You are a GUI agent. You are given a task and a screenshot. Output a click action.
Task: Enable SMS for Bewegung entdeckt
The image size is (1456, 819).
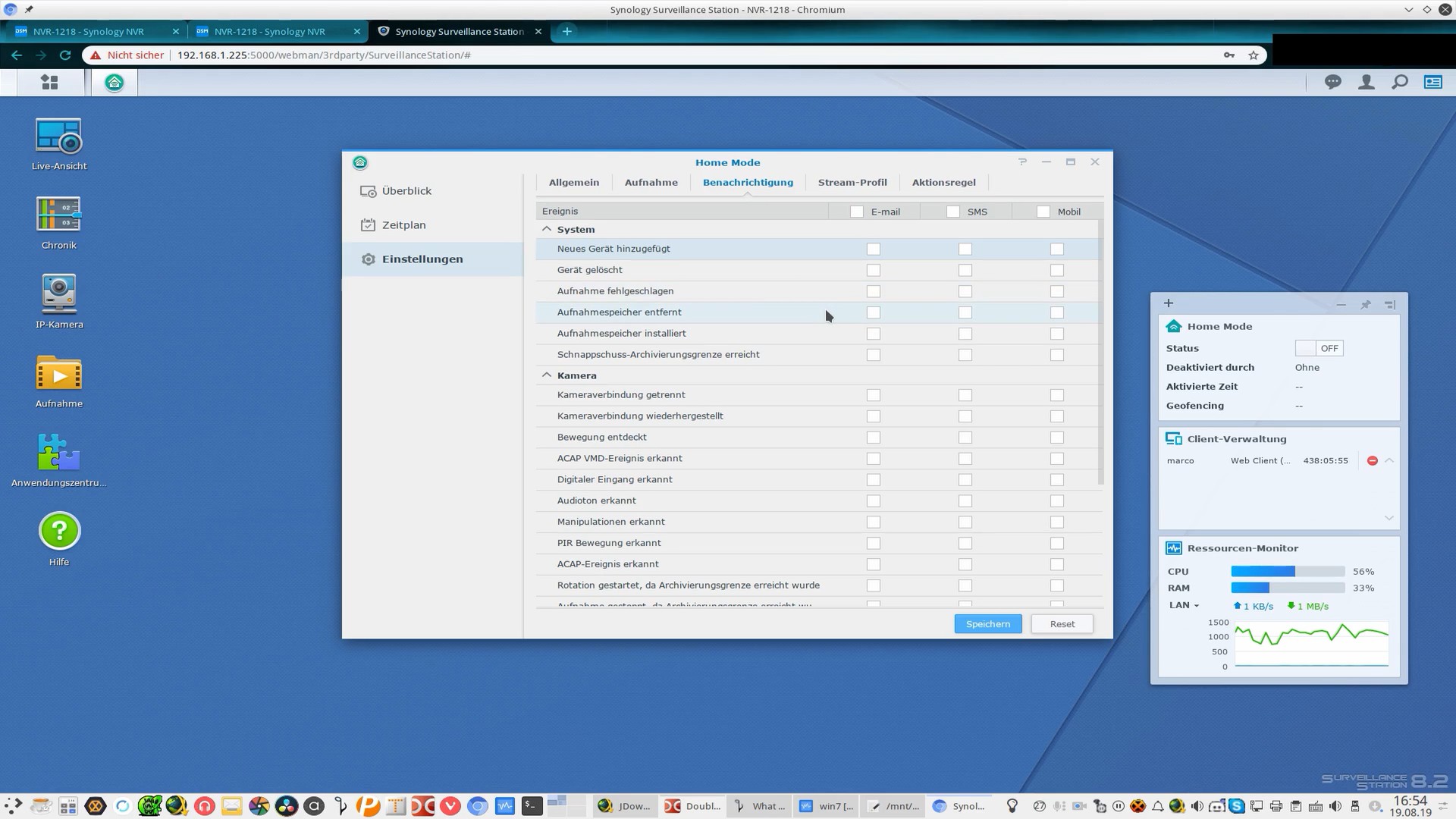tap(965, 438)
